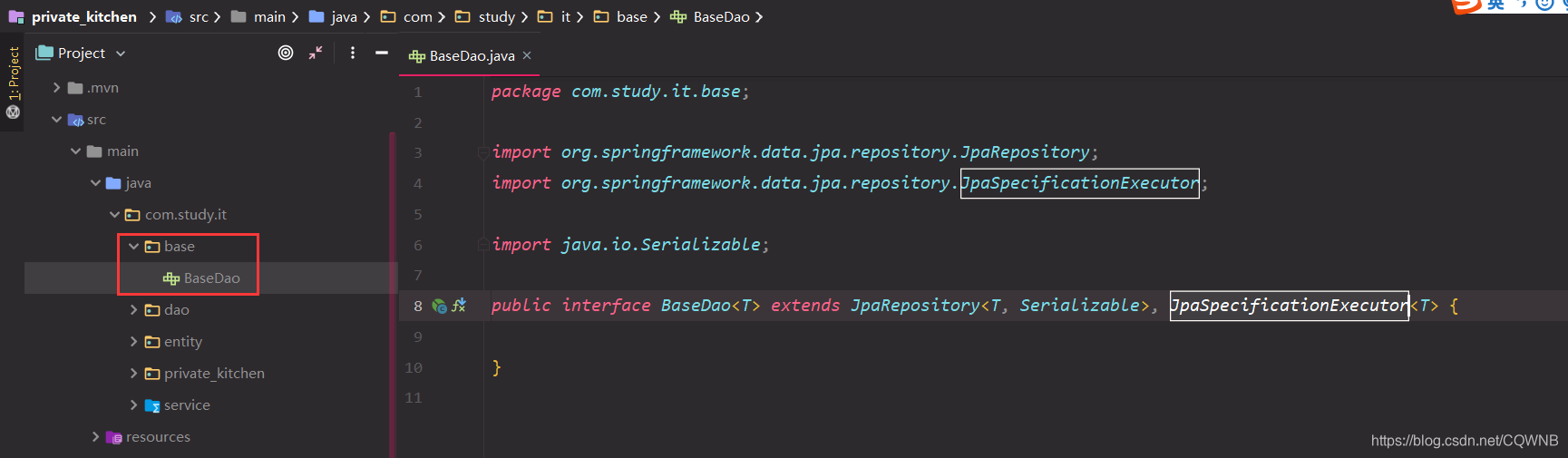Screen dimensions: 1568x458
Task: Collapse the com.study.it package
Action: [x=114, y=215]
